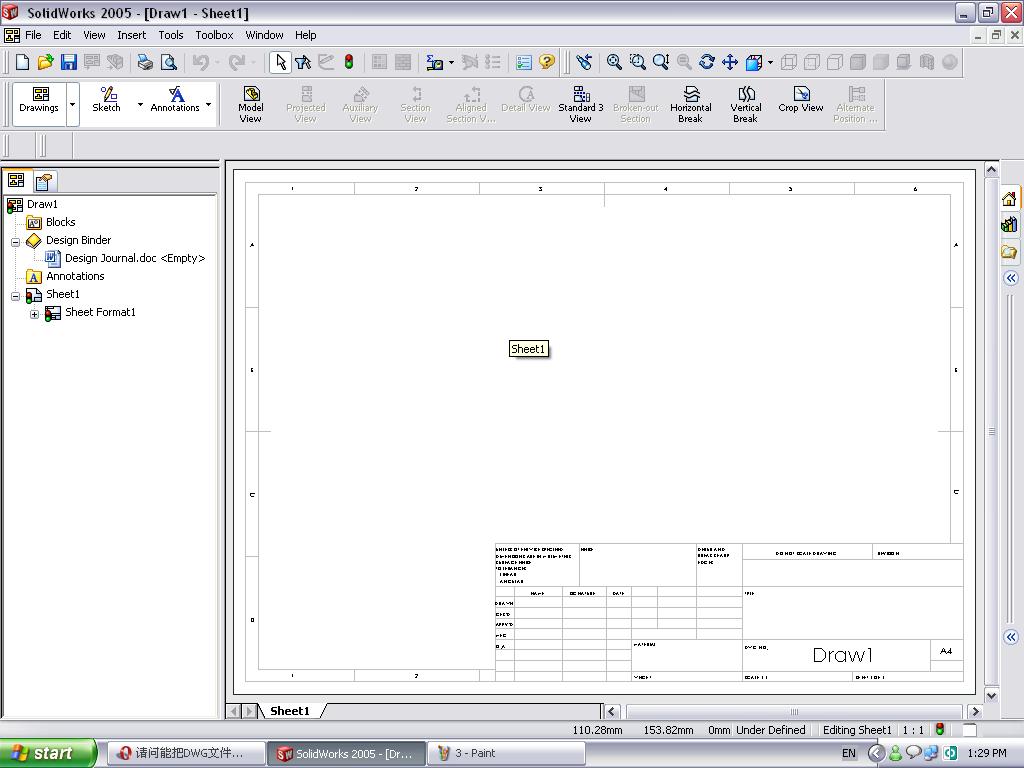Viewport: 1024px width, 768px height.
Task: Open the View menu
Action: coord(94,35)
